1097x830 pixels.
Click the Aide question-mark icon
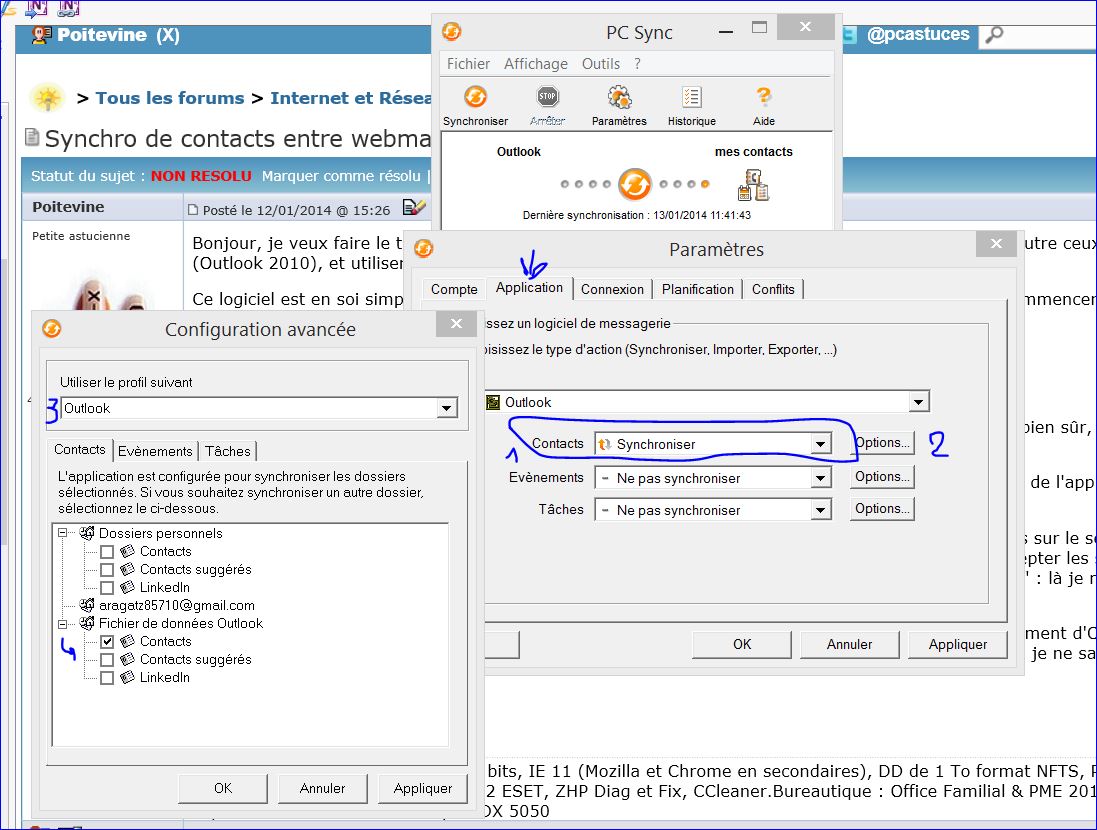point(762,100)
